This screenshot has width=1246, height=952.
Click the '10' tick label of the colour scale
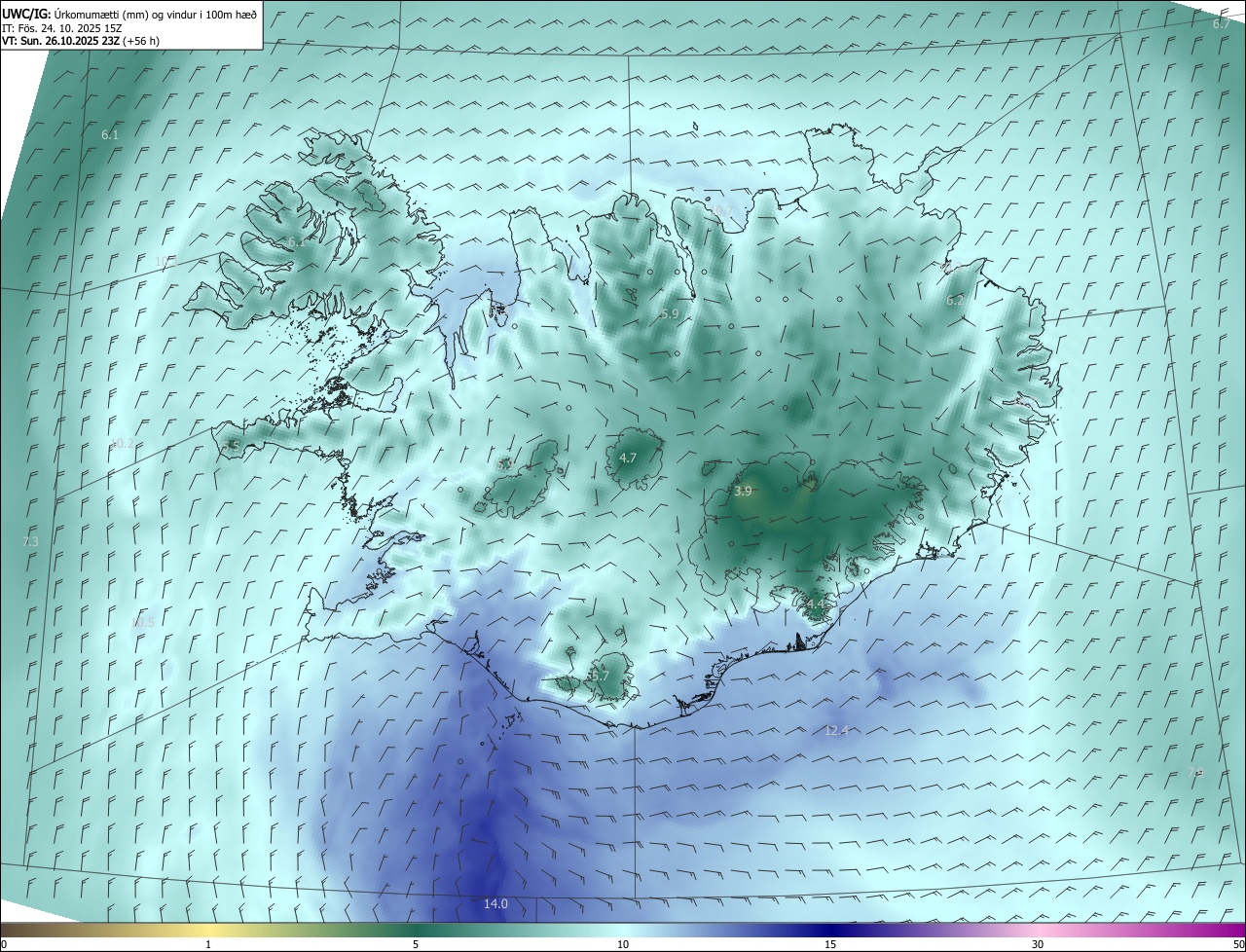pyautogui.click(x=623, y=944)
